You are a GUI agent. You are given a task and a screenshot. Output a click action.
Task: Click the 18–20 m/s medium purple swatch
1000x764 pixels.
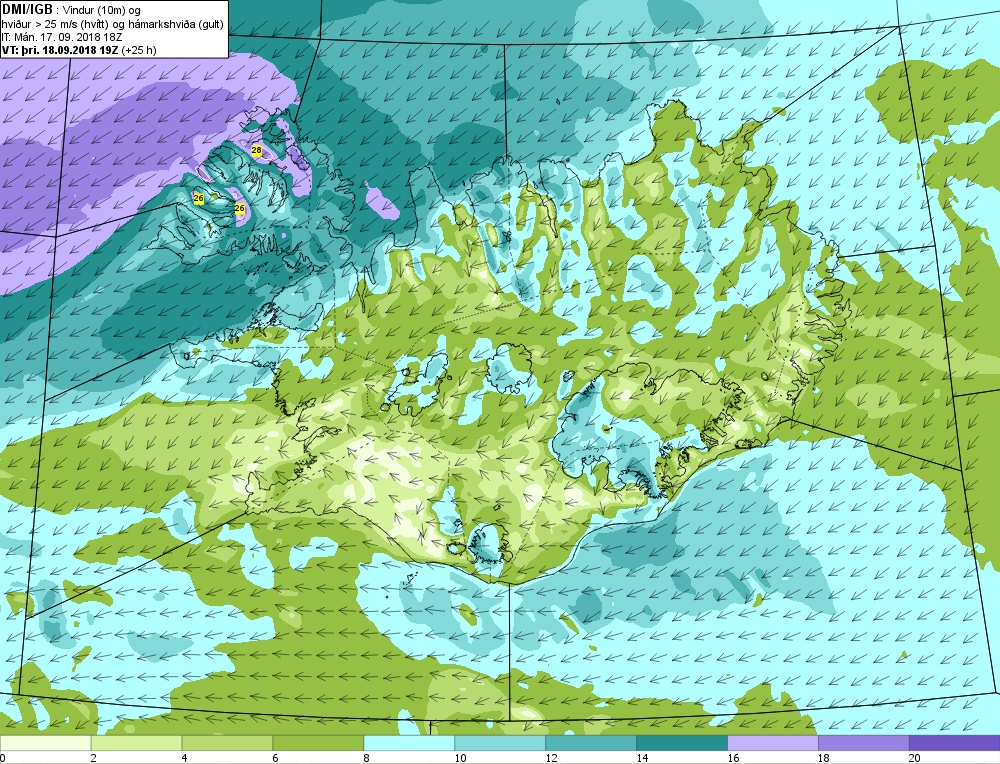[864, 743]
